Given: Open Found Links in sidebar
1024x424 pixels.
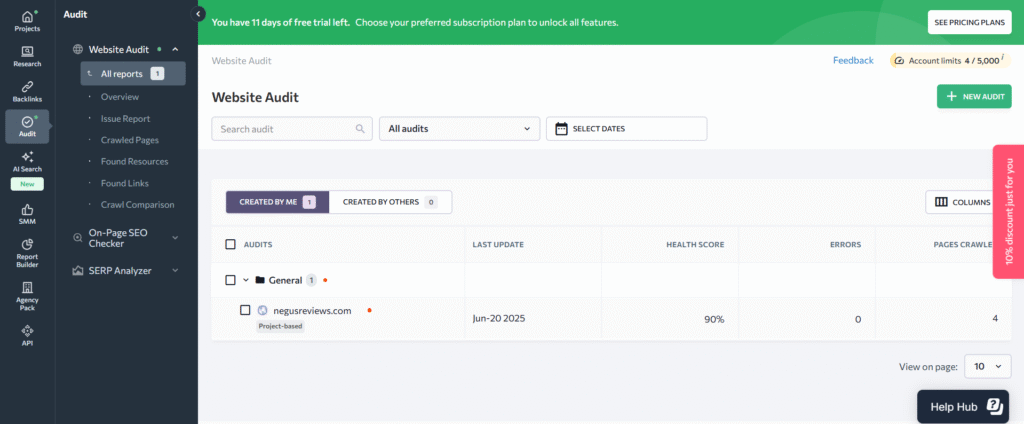Looking at the screenshot, I should tap(125, 183).
